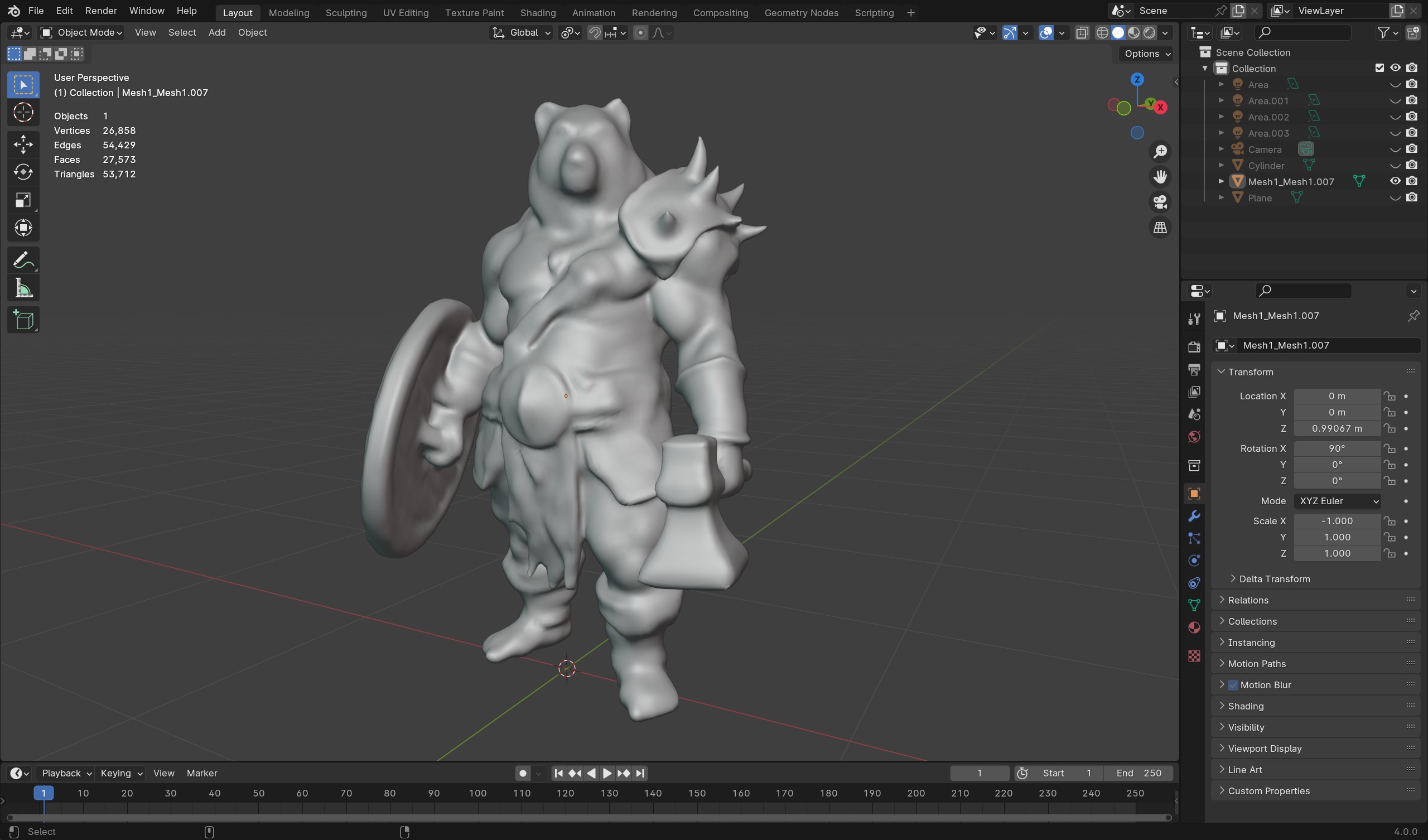This screenshot has height=840, width=1428.
Task: Toggle the Motion Blur checkbox
Action: point(1233,685)
